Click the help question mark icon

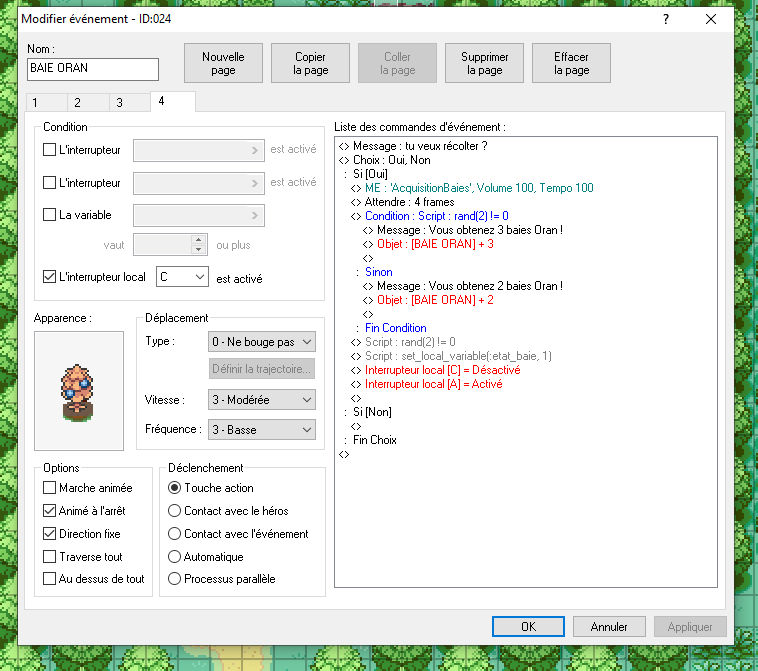click(666, 19)
